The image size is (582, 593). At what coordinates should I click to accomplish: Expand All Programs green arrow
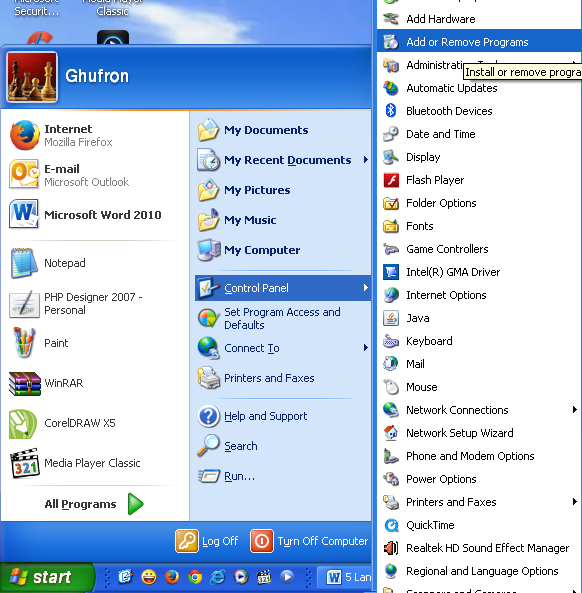coord(136,504)
